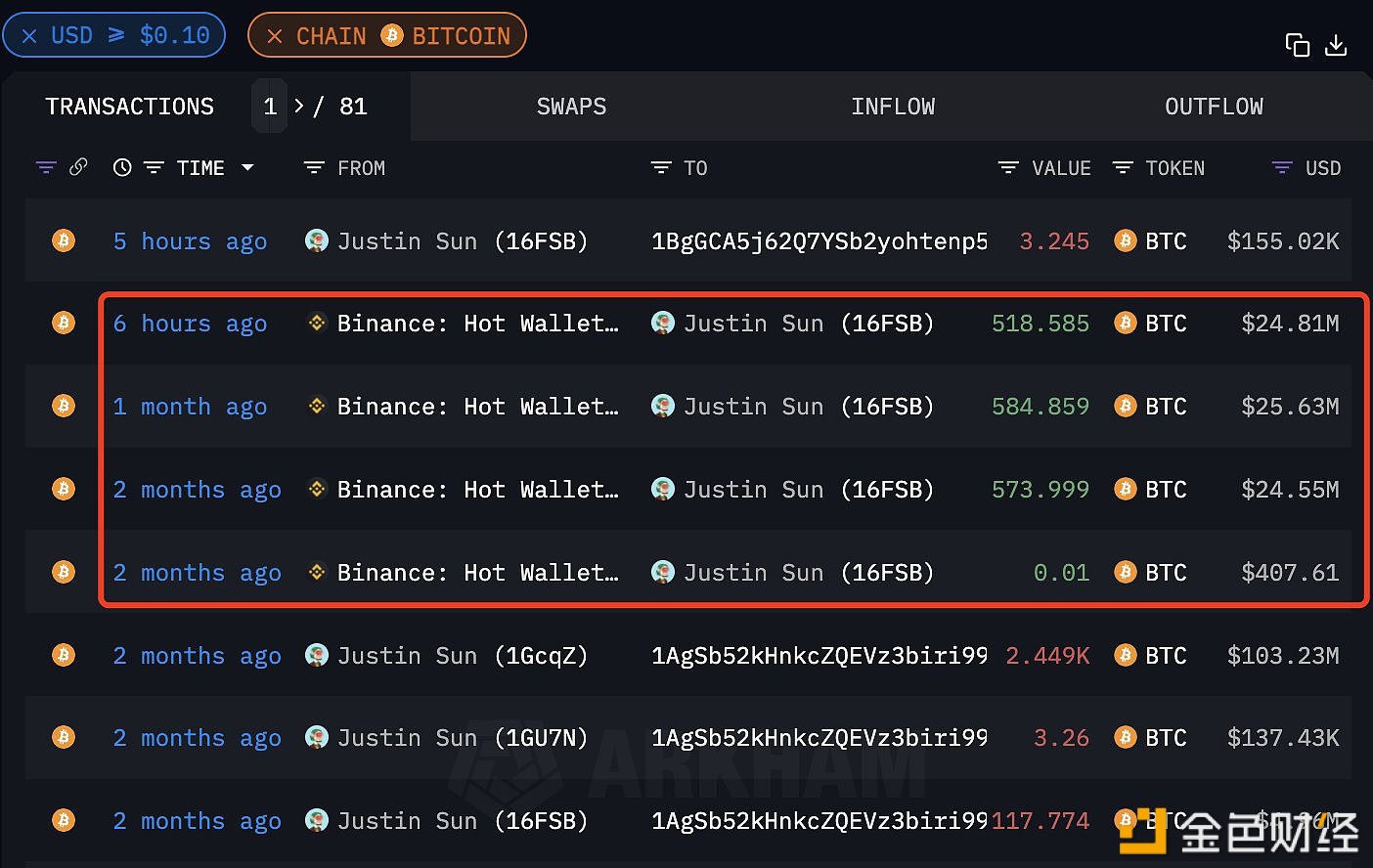Remove the USD ≥ $0.10 filter
Image resolution: width=1373 pixels, height=868 pixels.
[29, 36]
